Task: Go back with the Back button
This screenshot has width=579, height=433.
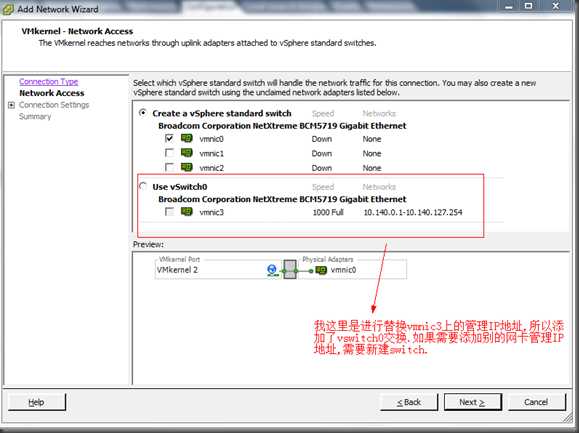Action: 409,402
